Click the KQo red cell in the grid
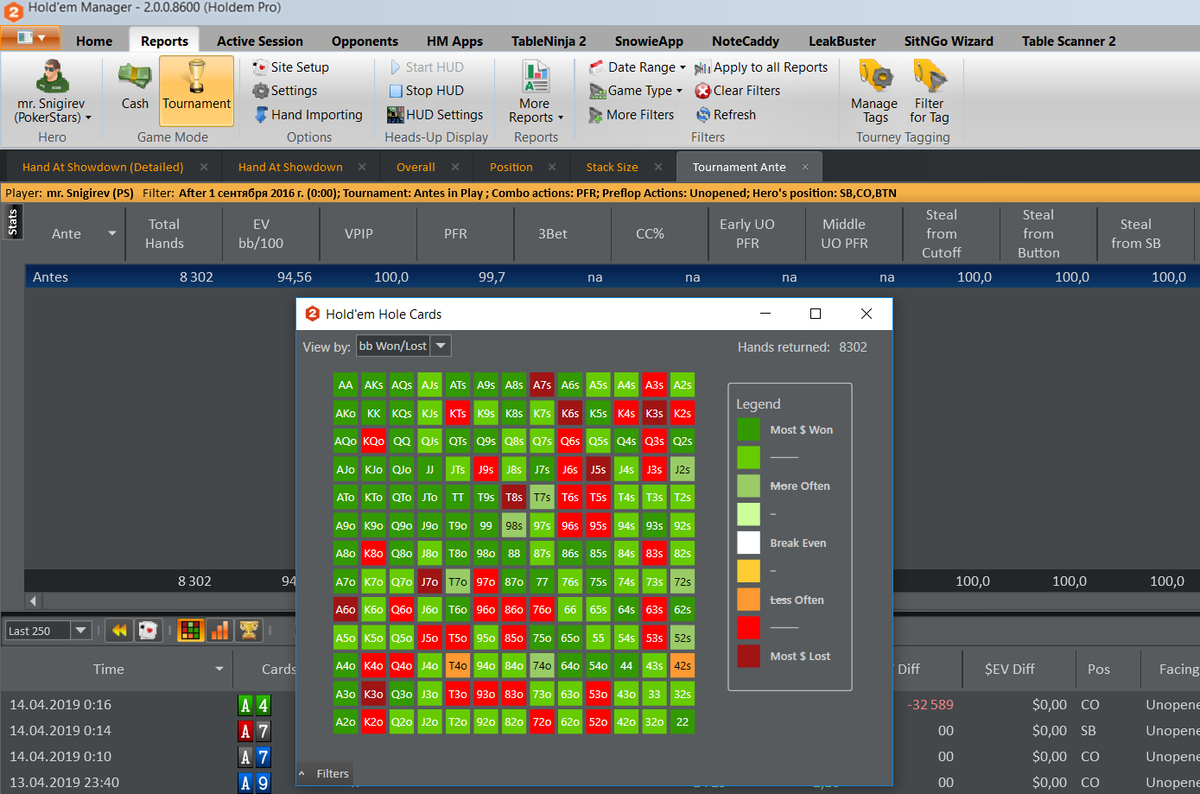Viewport: 1200px width, 794px height. pyautogui.click(x=374, y=441)
